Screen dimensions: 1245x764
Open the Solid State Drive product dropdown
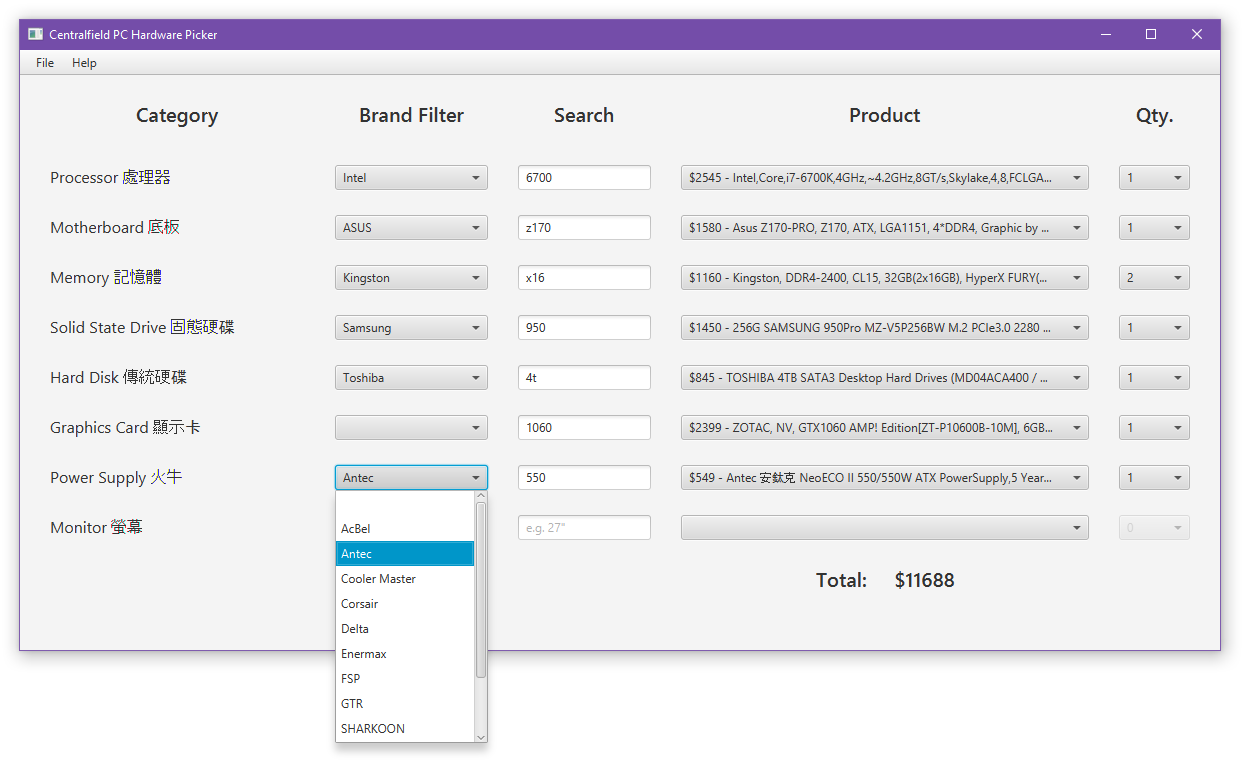click(885, 328)
